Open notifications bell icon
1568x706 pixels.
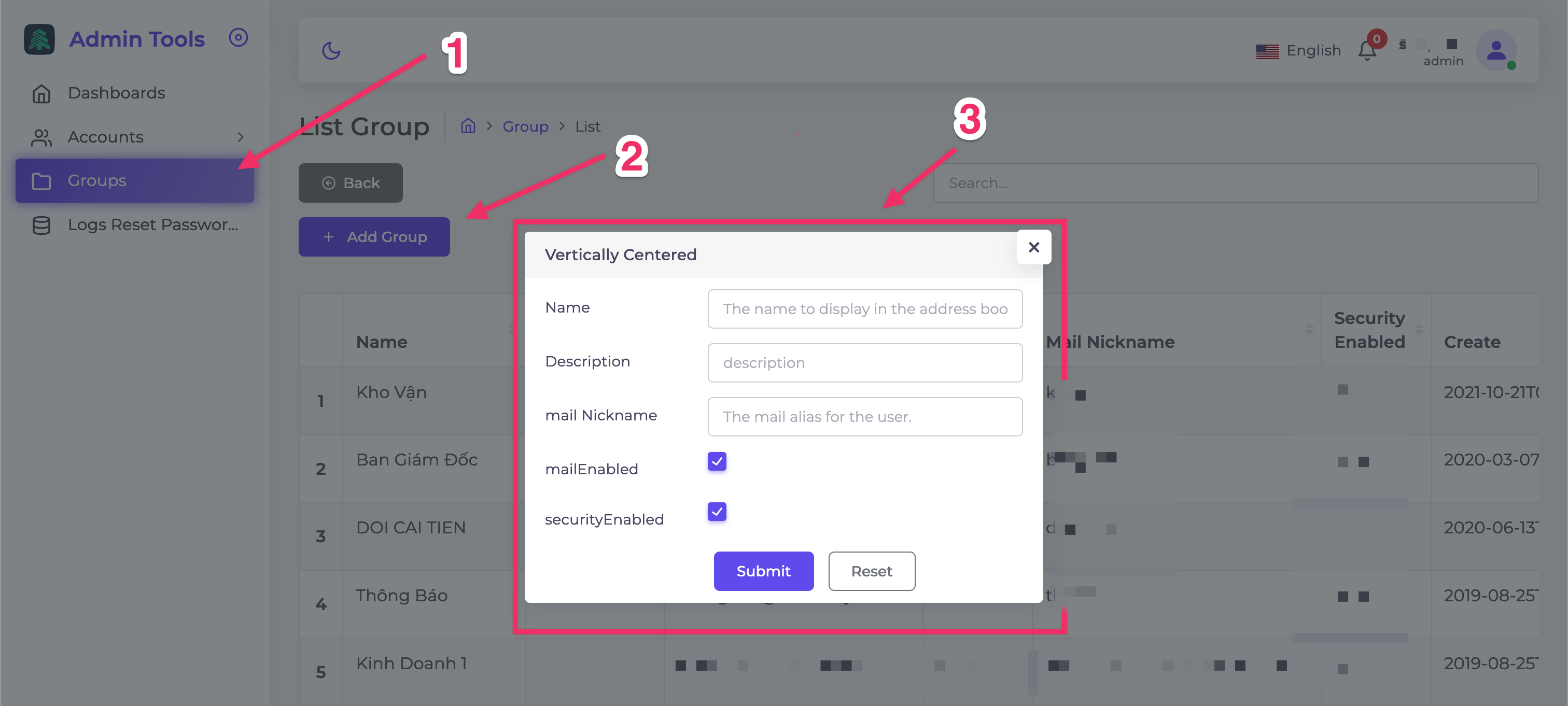pos(1367,51)
